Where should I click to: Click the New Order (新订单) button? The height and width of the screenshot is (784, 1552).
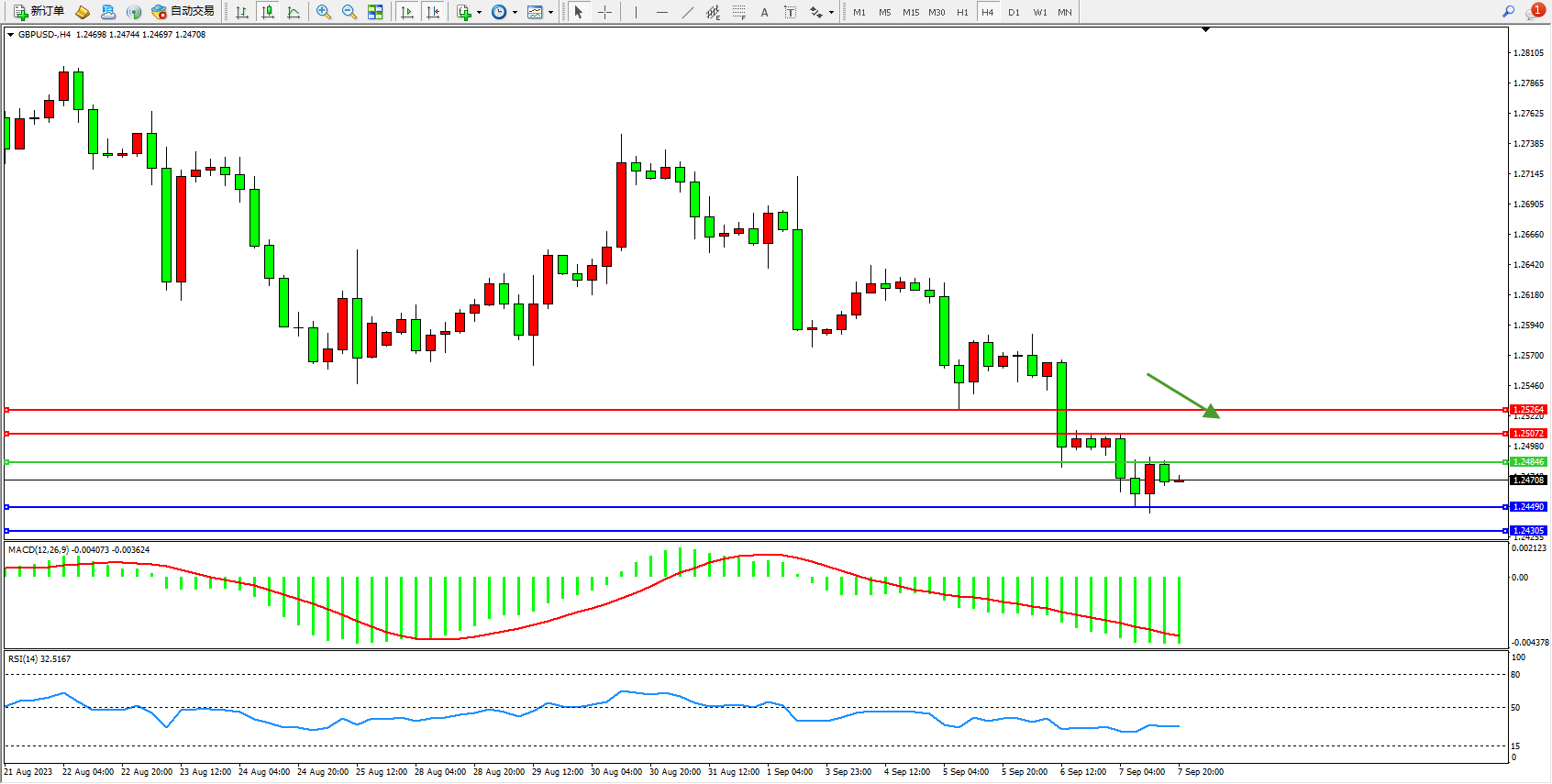(39, 12)
